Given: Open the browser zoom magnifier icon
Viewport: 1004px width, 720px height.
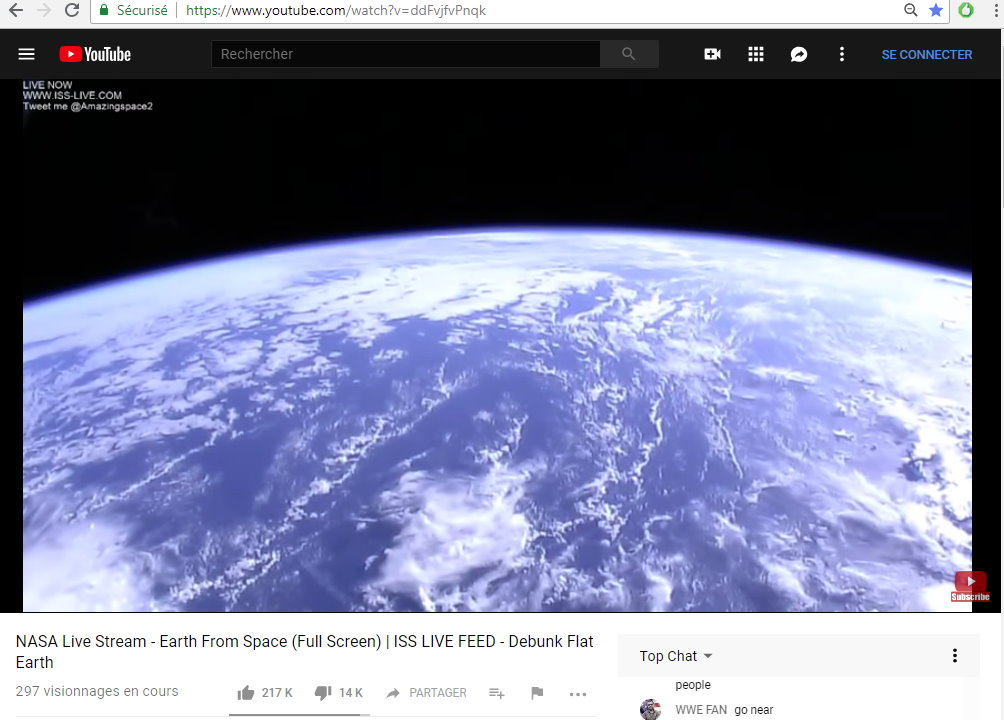Looking at the screenshot, I should 911,10.
